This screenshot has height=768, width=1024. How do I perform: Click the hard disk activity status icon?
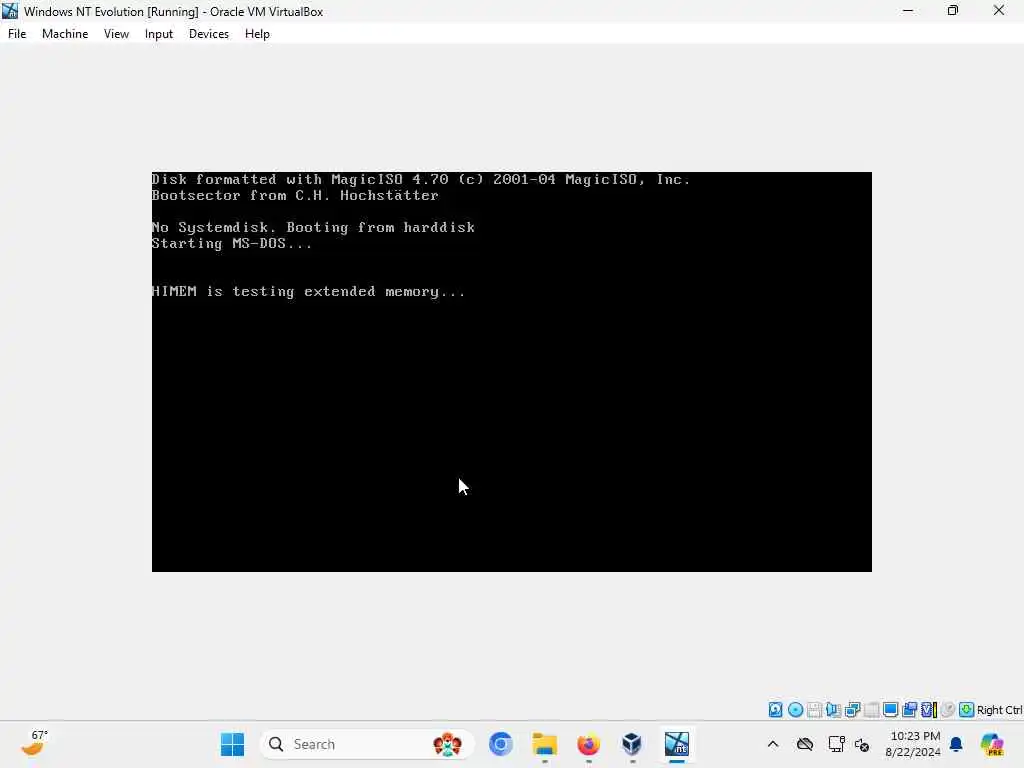(x=775, y=710)
